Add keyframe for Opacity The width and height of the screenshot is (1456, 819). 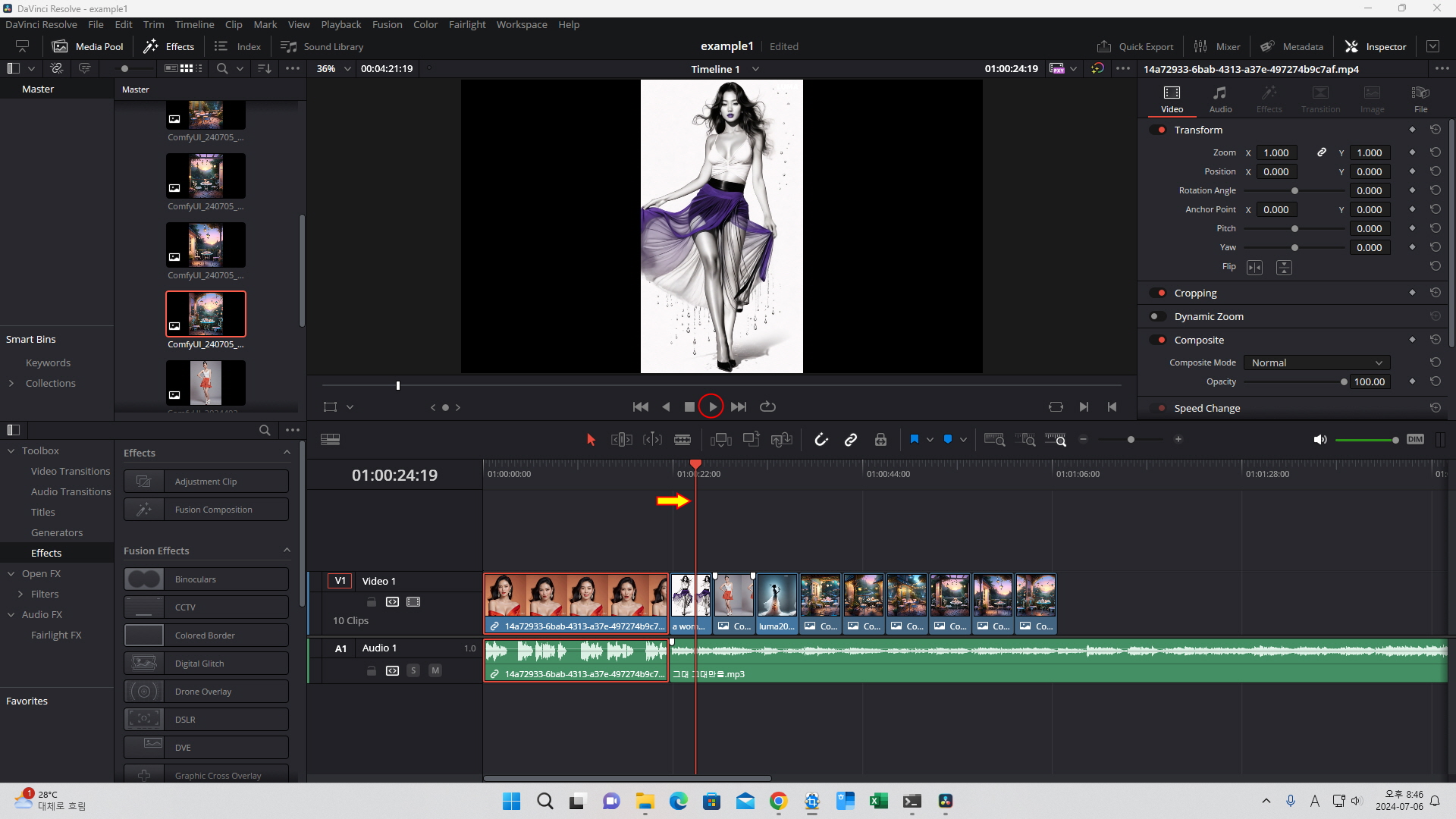point(1412,381)
